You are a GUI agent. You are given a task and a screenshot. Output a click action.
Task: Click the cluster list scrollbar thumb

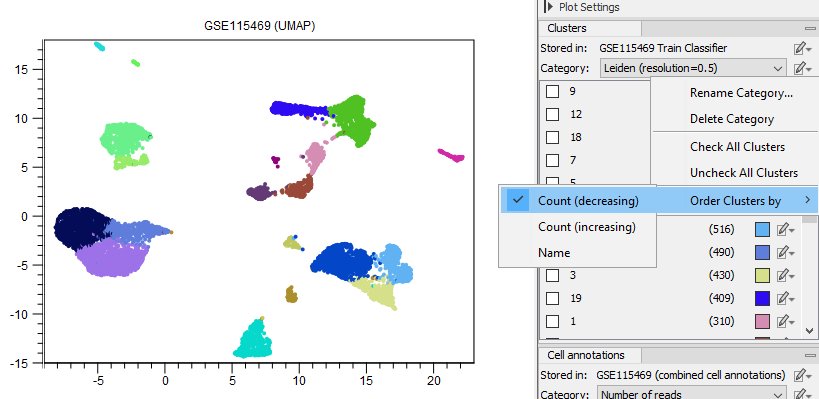click(810, 218)
